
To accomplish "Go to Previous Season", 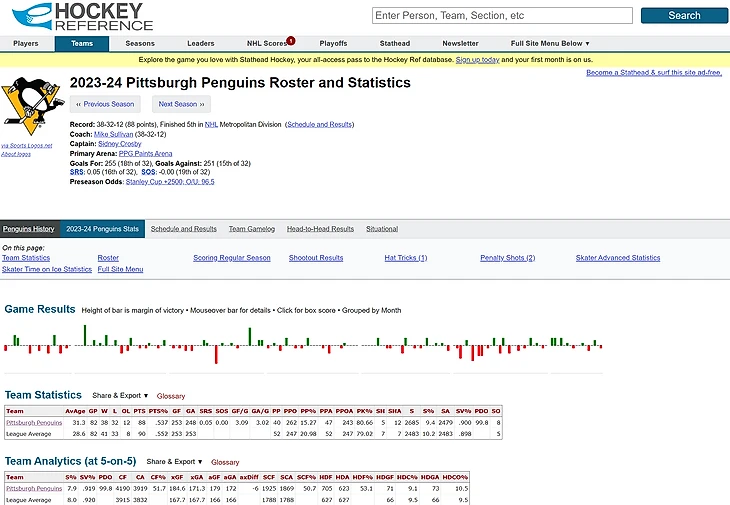I will (105, 104).
